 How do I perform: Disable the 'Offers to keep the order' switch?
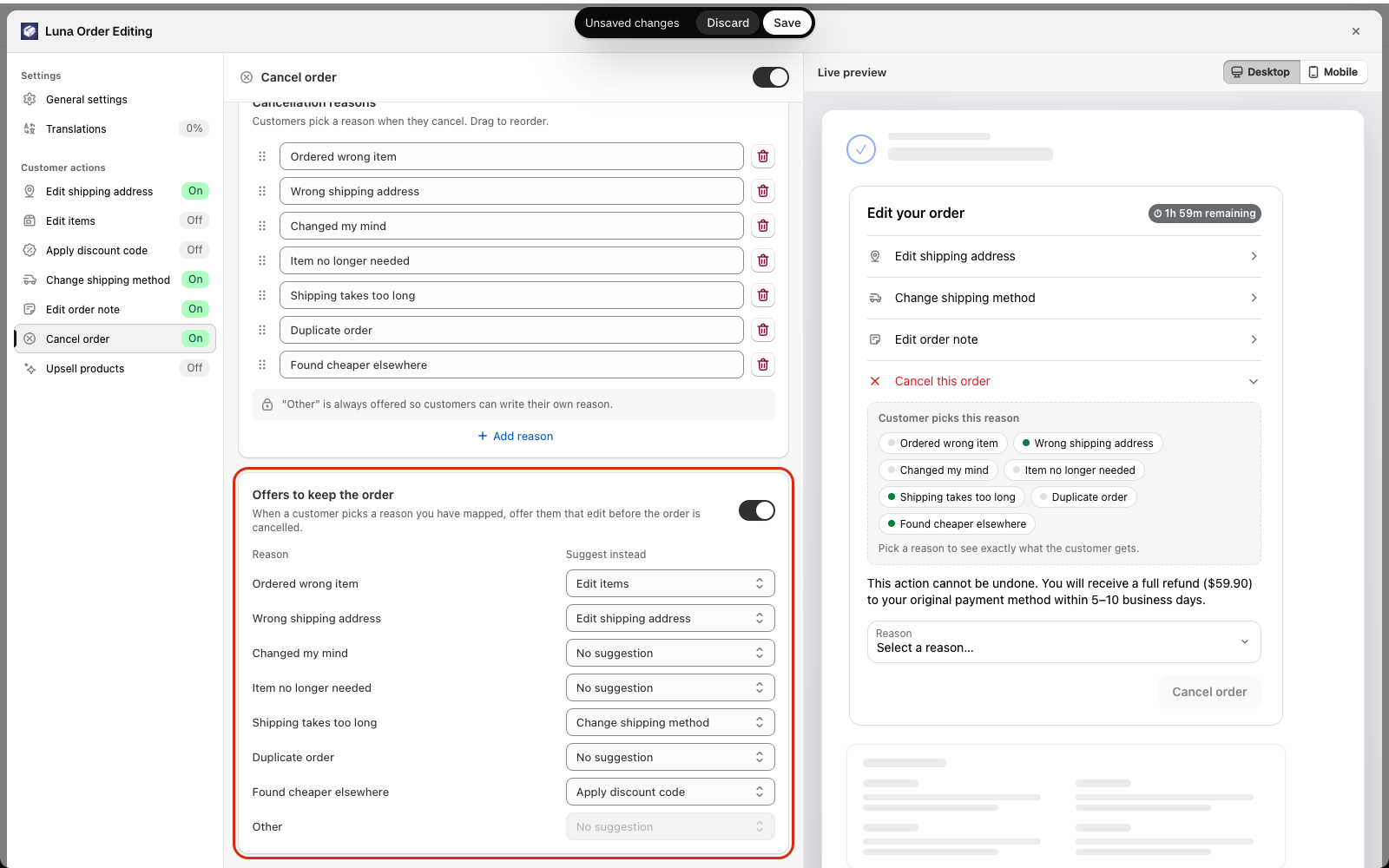(757, 510)
